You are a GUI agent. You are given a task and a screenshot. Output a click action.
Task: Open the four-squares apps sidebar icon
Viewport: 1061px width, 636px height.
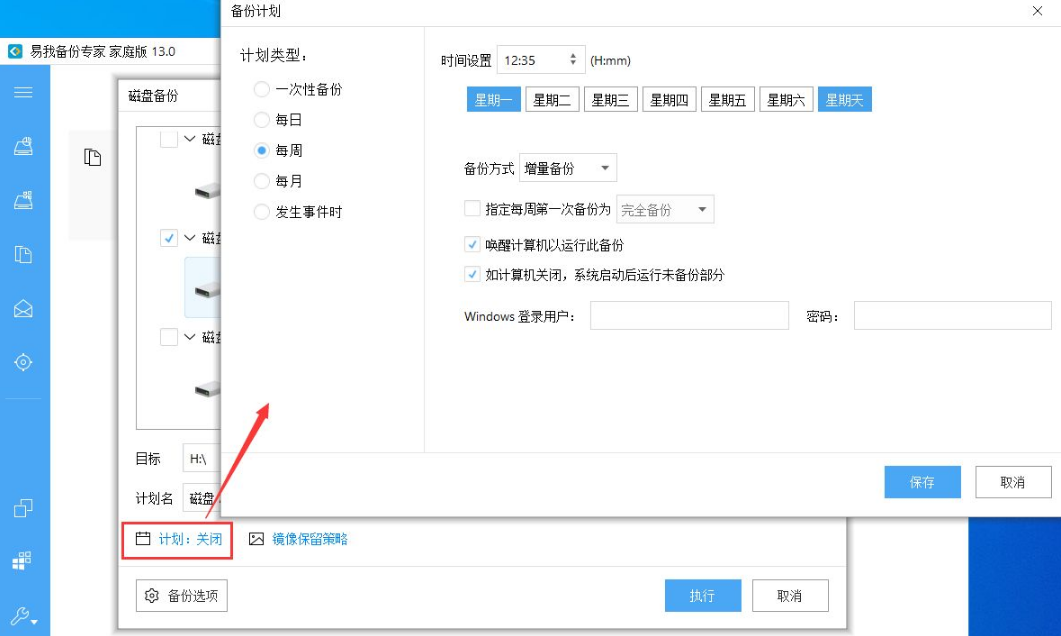(22, 560)
